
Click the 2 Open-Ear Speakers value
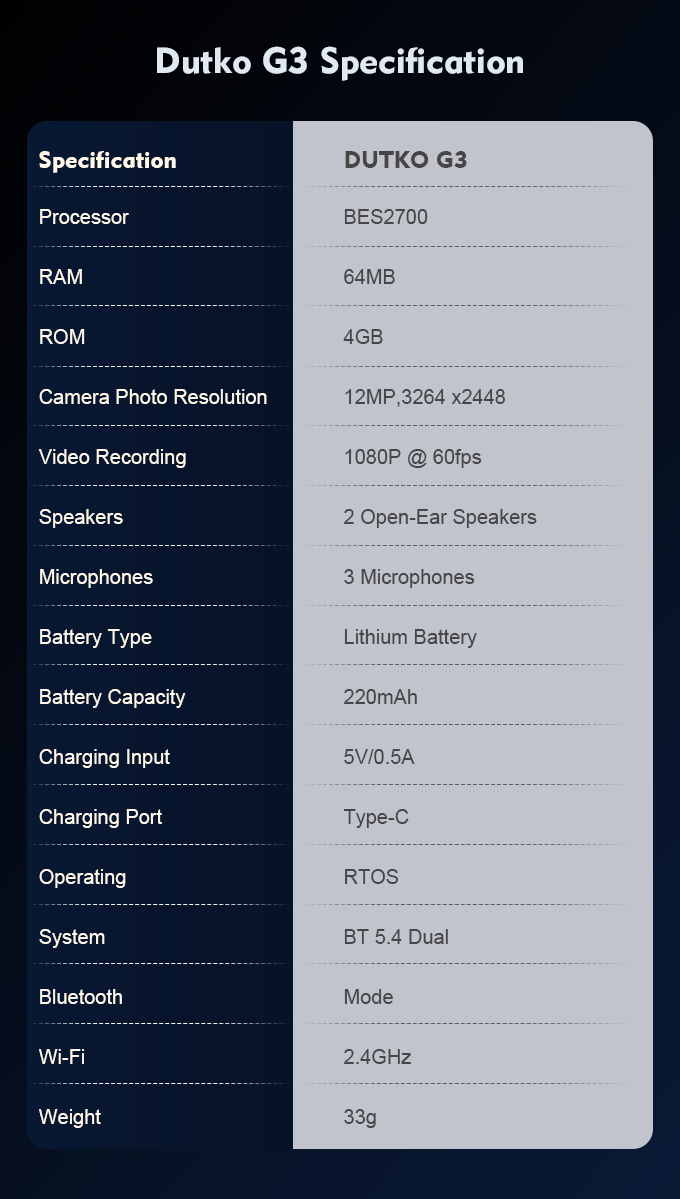[440, 517]
